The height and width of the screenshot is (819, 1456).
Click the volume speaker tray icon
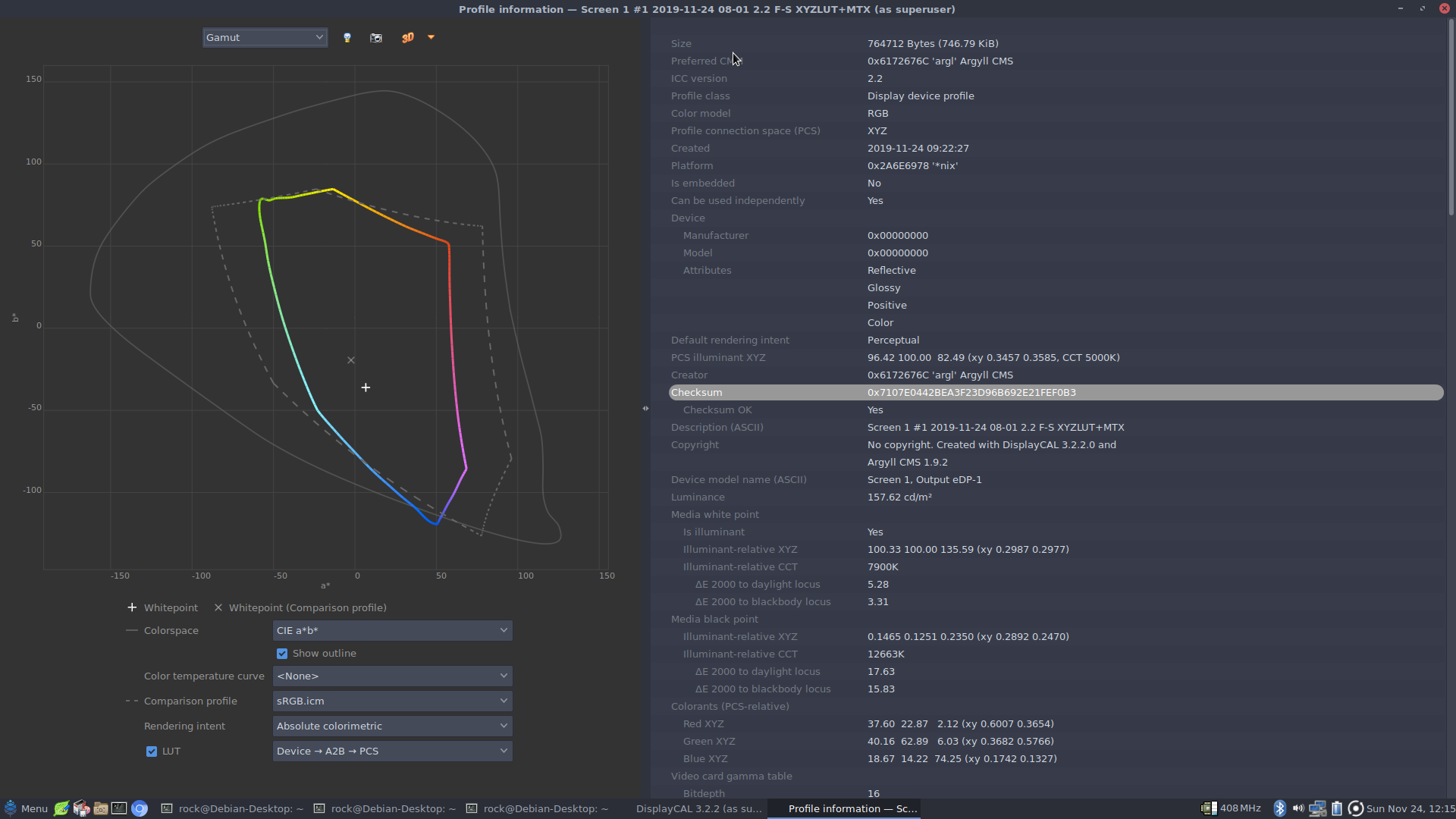click(x=1298, y=808)
